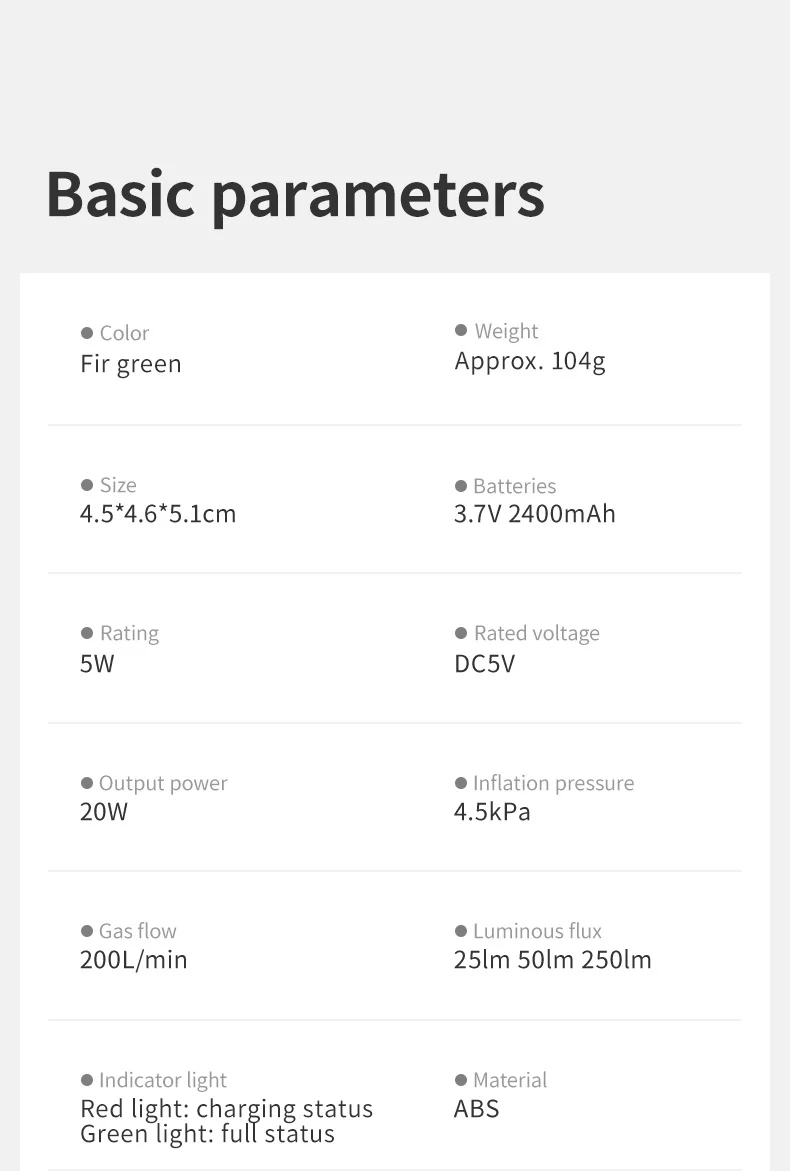
Task: Click the 200L/min gas flow value
Action: coord(134,960)
